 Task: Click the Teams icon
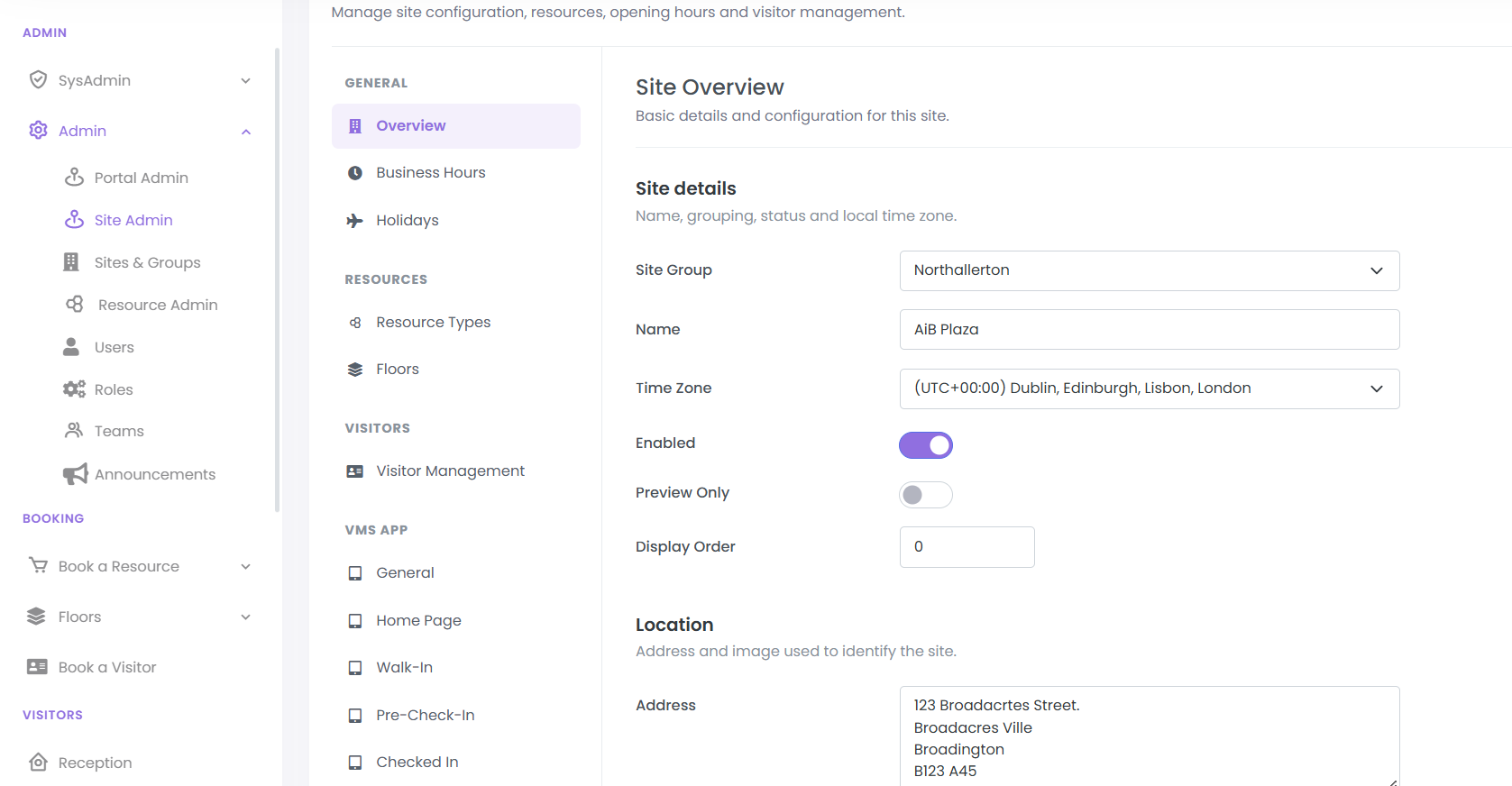74,431
